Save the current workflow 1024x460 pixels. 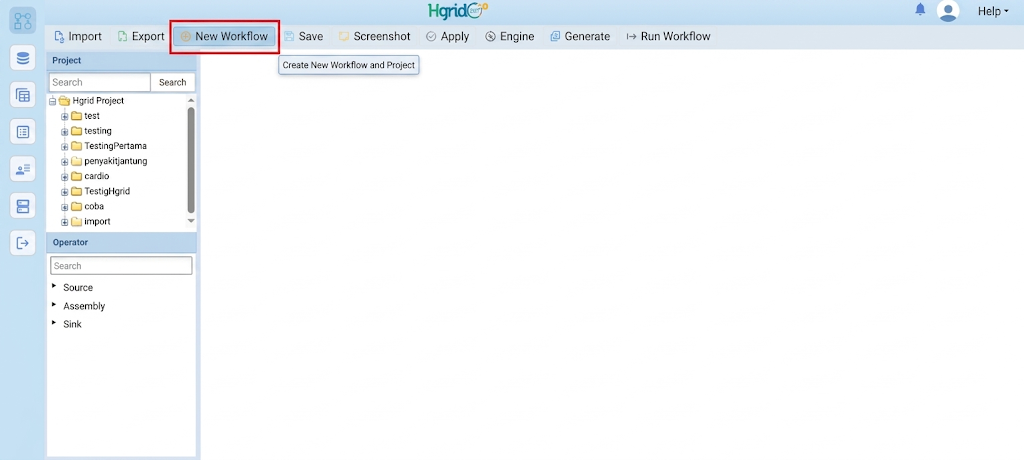(304, 37)
